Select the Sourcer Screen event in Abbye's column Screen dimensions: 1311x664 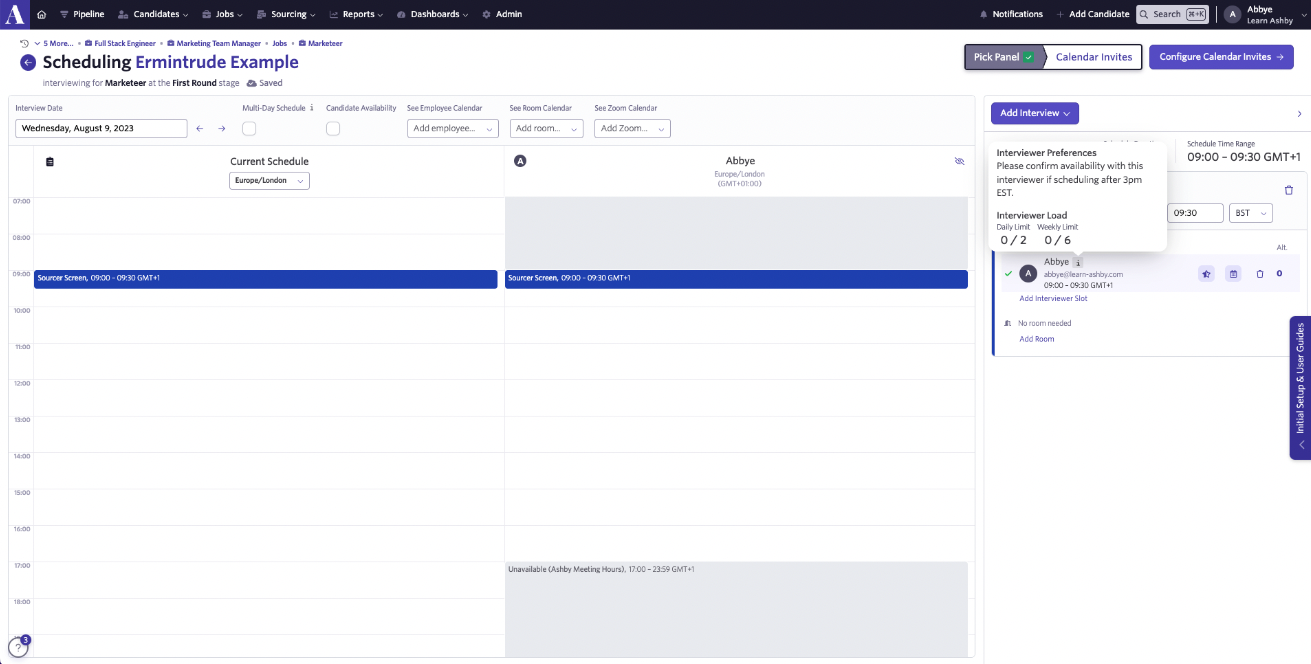pos(736,279)
